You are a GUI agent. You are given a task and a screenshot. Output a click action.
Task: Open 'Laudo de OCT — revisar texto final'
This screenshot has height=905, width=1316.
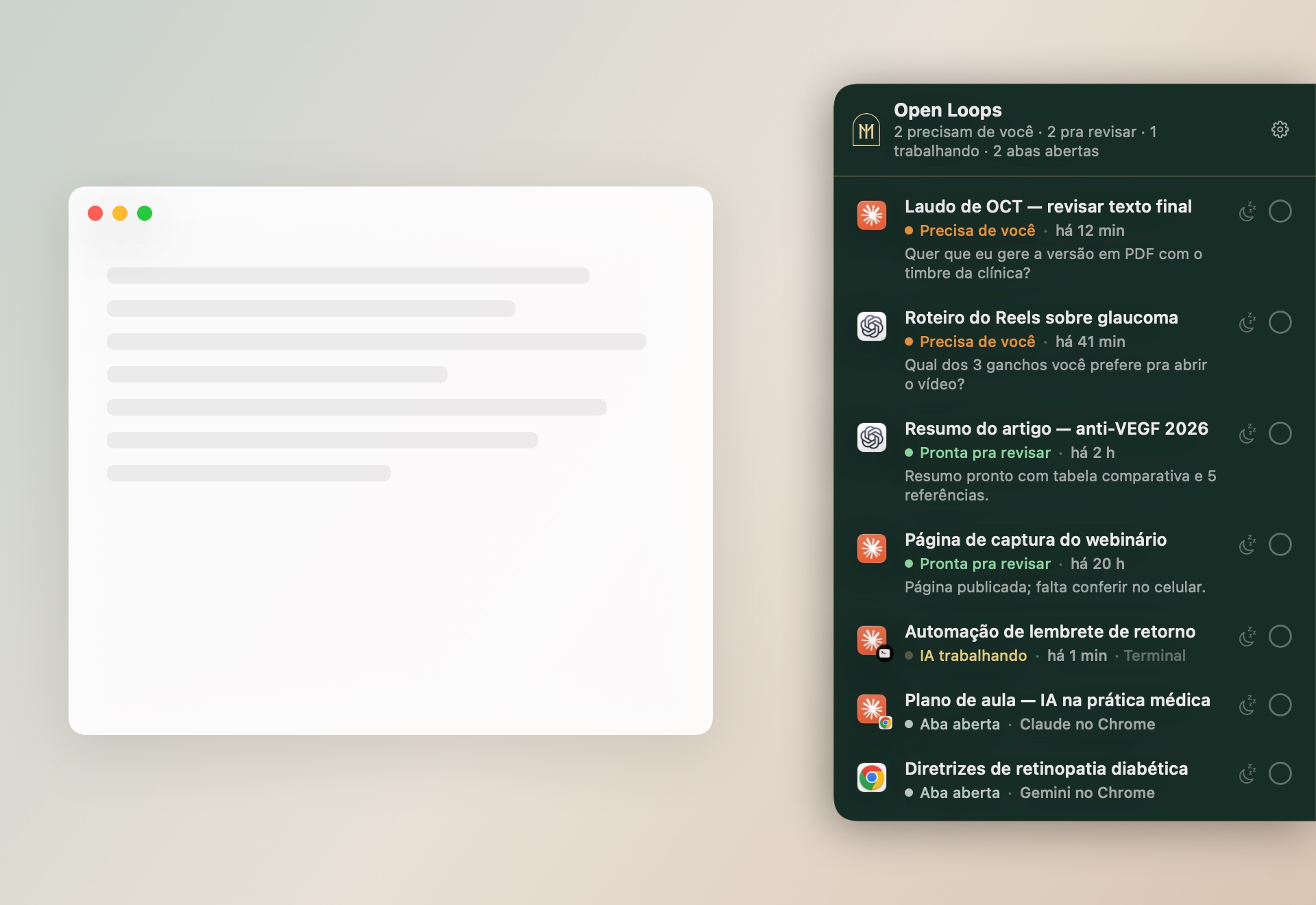point(1048,206)
